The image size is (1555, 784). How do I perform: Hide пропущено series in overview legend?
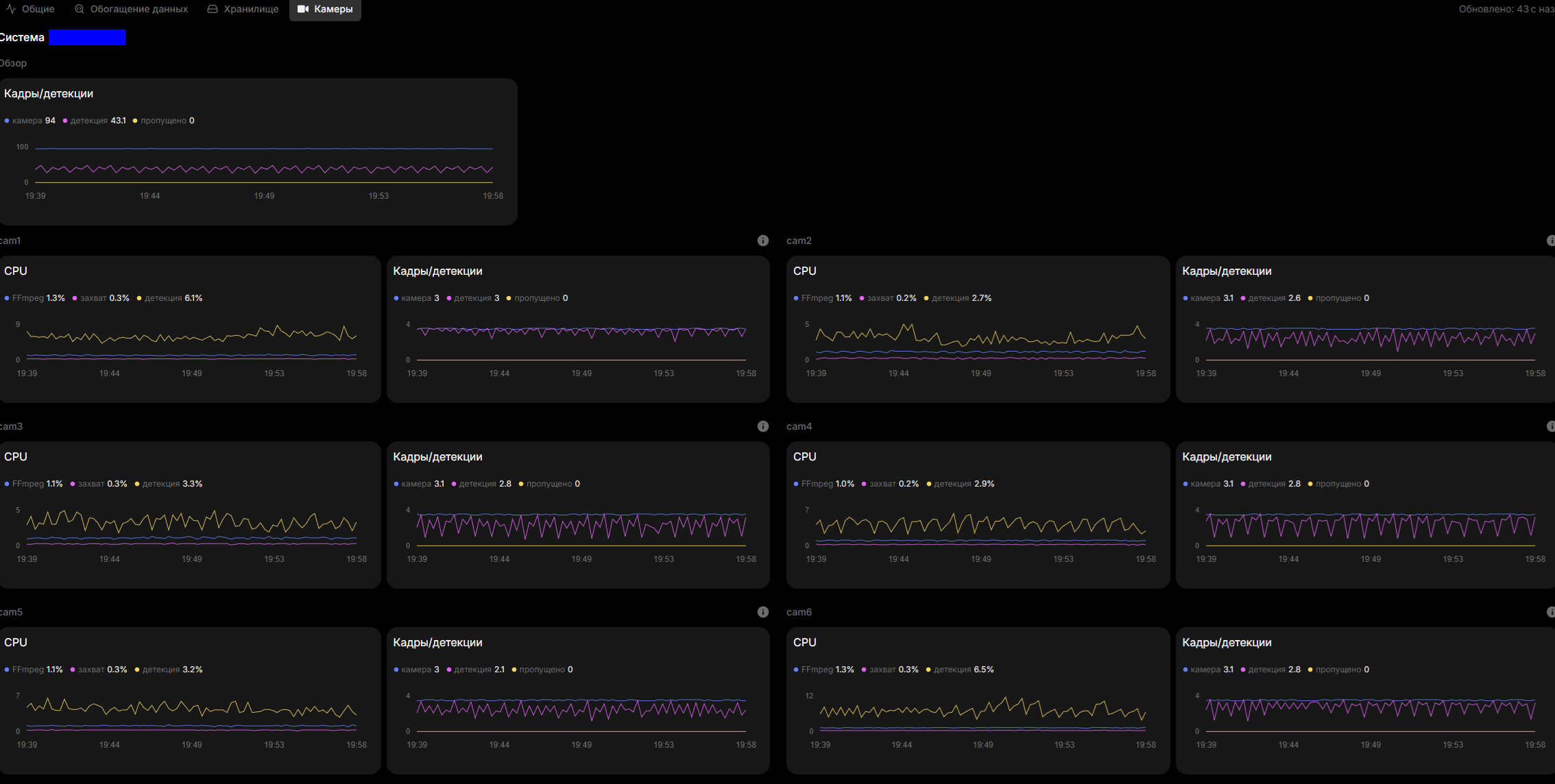pos(164,121)
